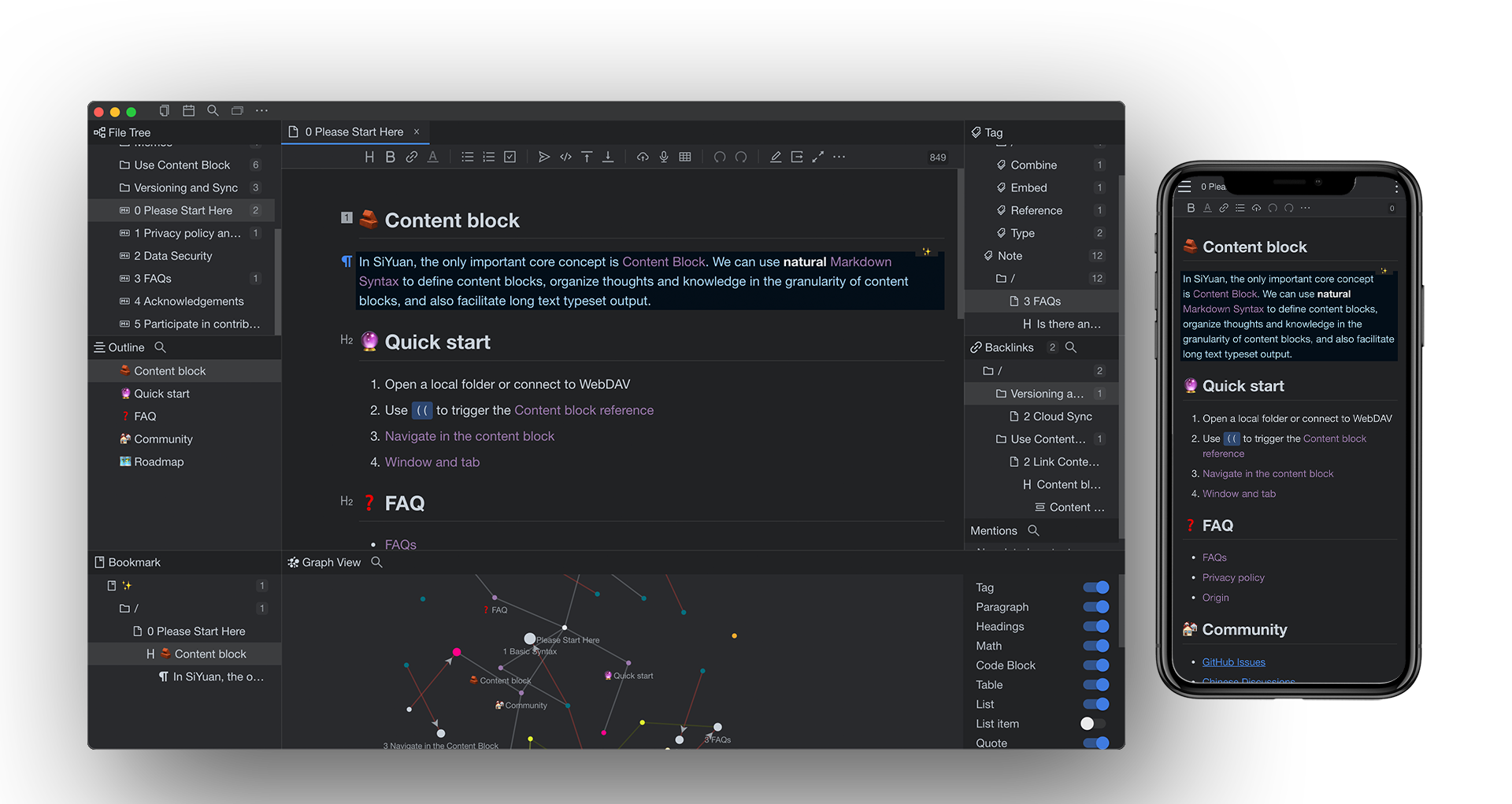This screenshot has height=804, width=1512.
Task: Open Versioning and Sync folder in File Tree
Action: pos(182,187)
